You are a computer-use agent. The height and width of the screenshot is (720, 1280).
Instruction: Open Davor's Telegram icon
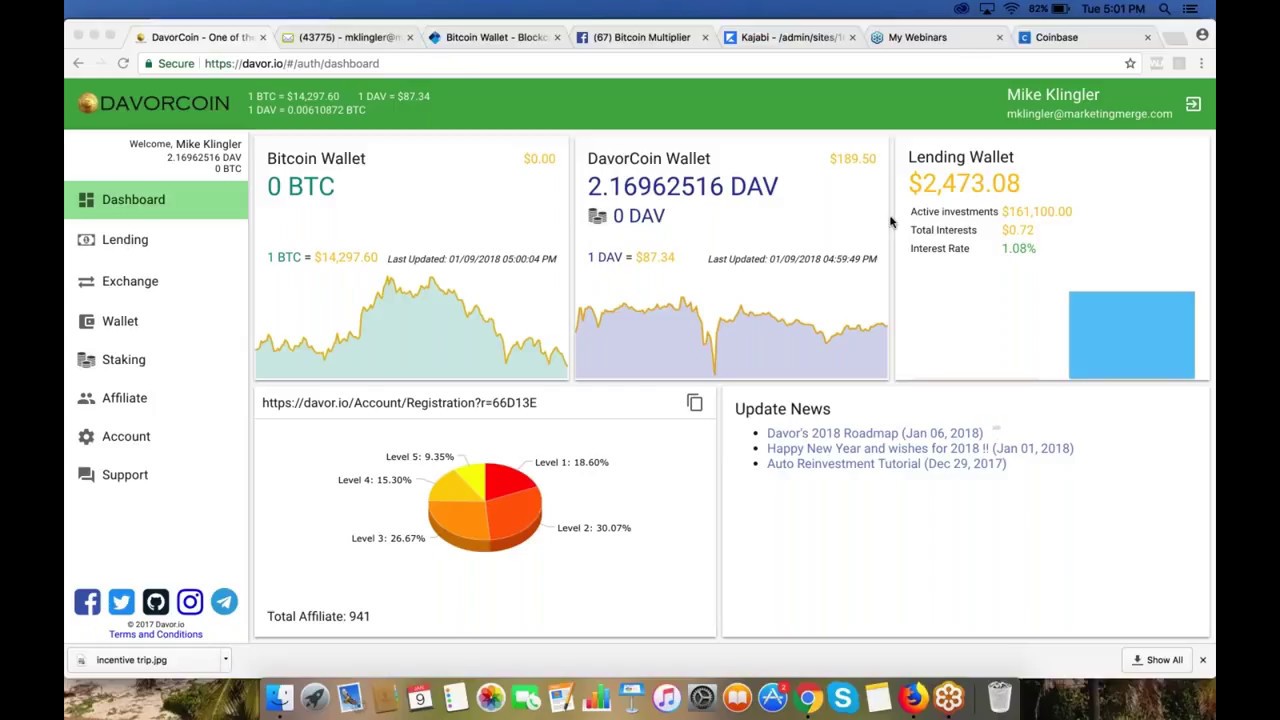click(224, 601)
